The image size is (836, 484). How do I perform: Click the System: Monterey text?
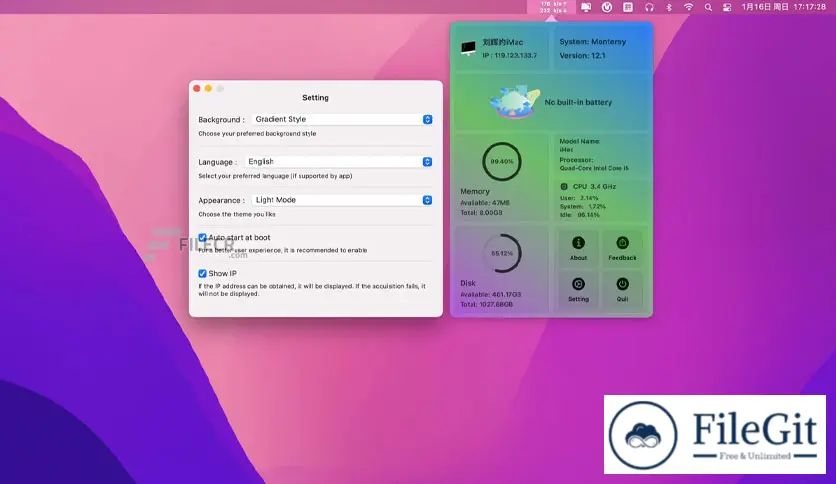pyautogui.click(x=592, y=42)
